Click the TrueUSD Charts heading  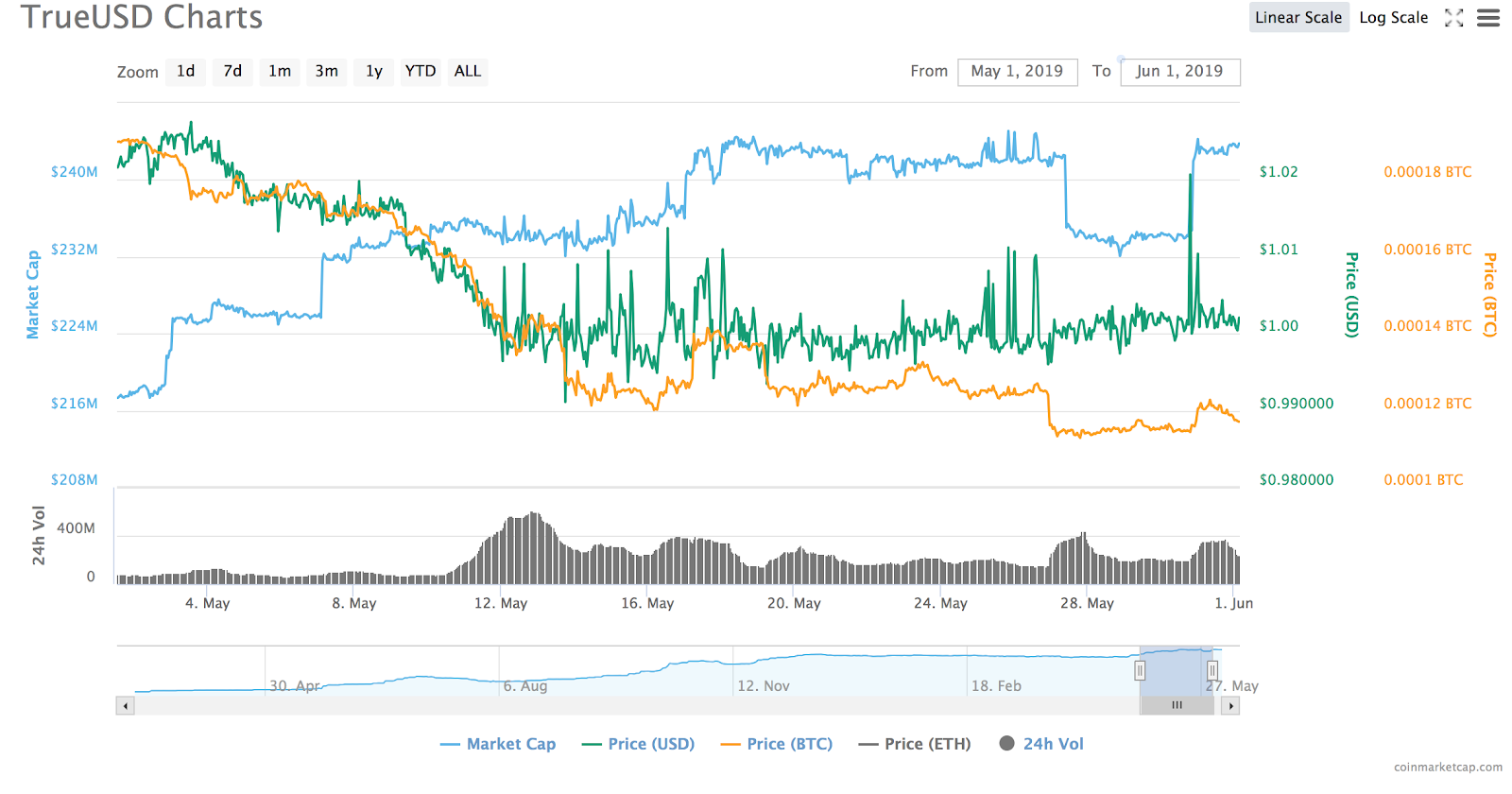142,17
